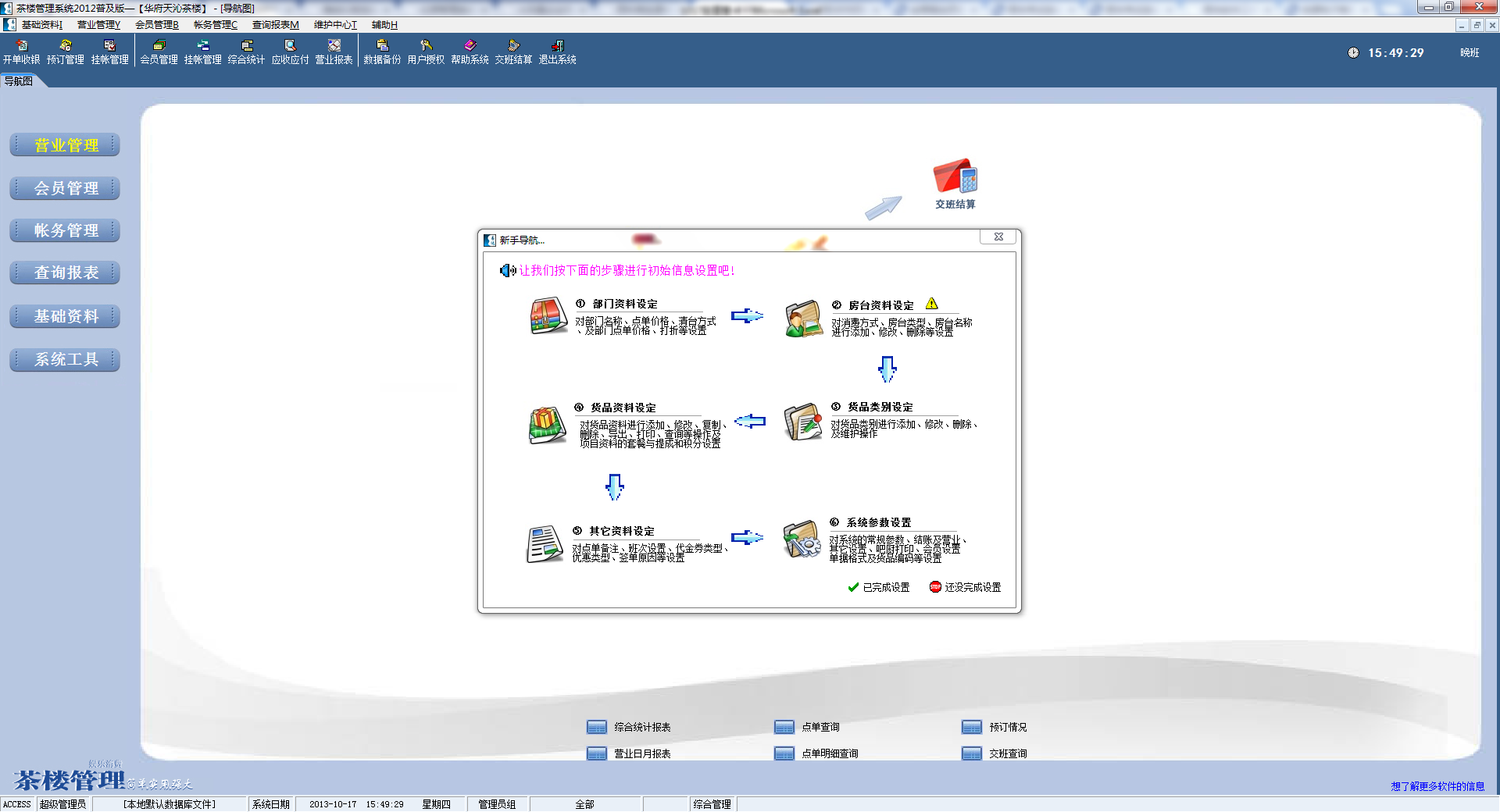Open the 会员管理 menu in the menu bar
Screen dimensions: 1500x812
[x=157, y=25]
